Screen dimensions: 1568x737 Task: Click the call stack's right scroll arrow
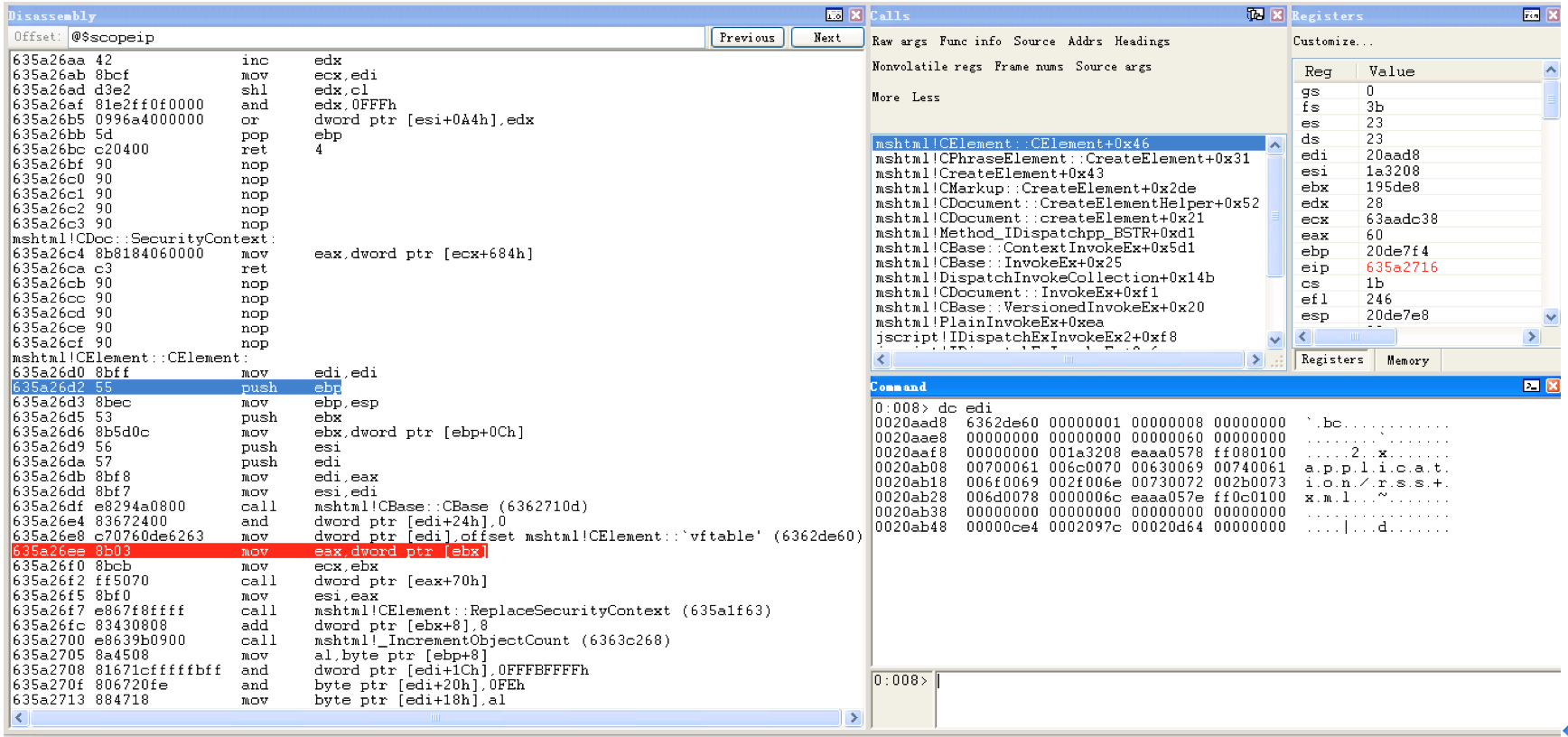pyautogui.click(x=1255, y=359)
